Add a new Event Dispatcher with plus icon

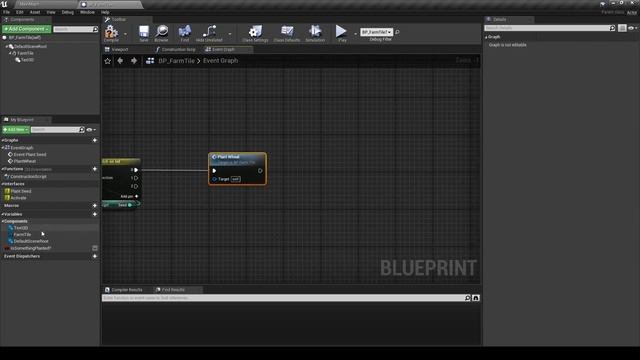click(95, 256)
